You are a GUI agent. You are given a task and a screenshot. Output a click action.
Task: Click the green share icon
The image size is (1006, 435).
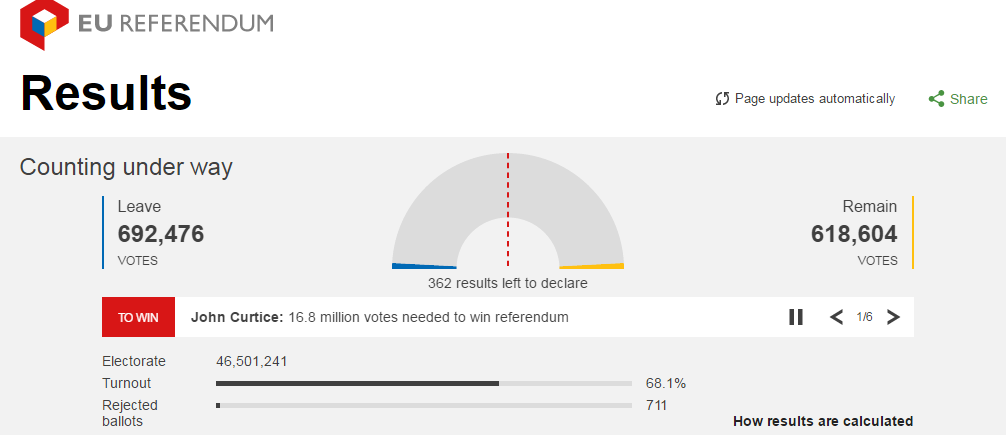936,99
